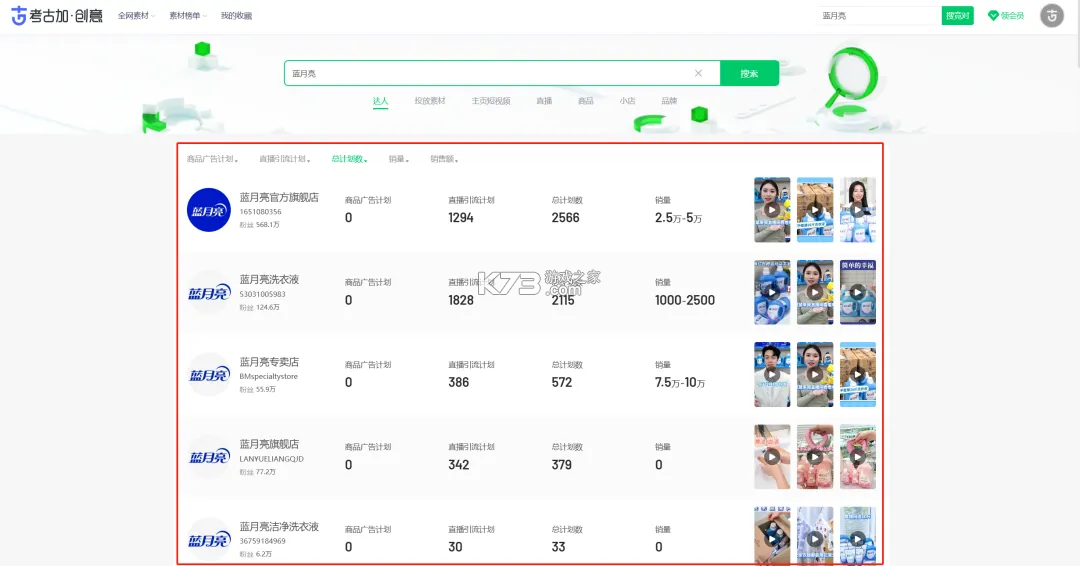Screen dimensions: 1080x566
Task: Open the 蓝月亮洗衣液 name link
Action: (x=269, y=280)
